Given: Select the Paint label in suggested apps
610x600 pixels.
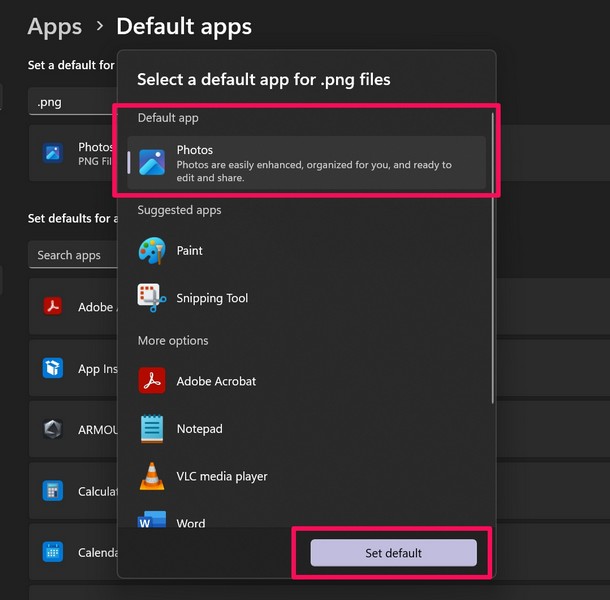Looking at the screenshot, I should [x=190, y=251].
